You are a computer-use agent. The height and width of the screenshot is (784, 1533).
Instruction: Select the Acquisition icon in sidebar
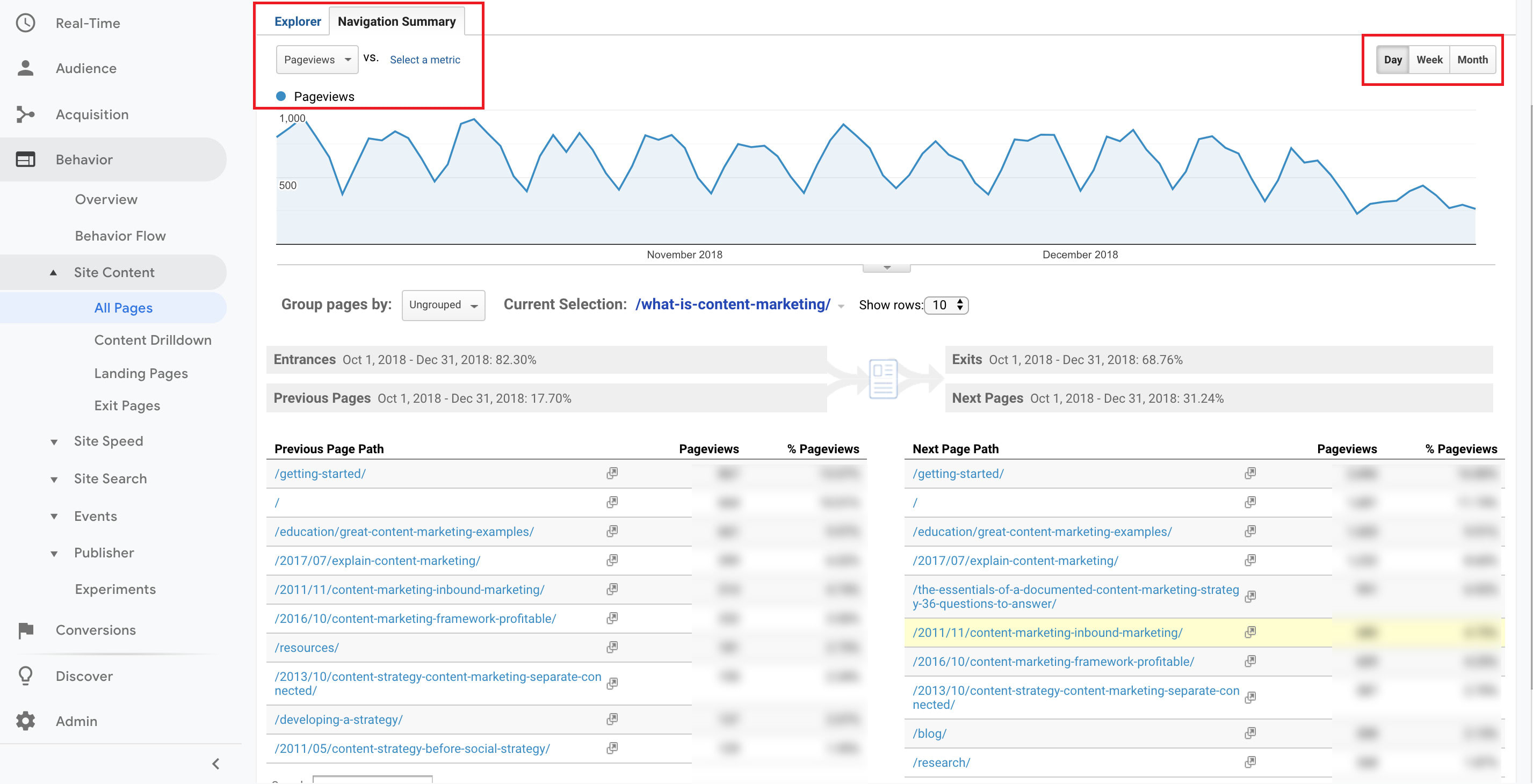(x=26, y=114)
